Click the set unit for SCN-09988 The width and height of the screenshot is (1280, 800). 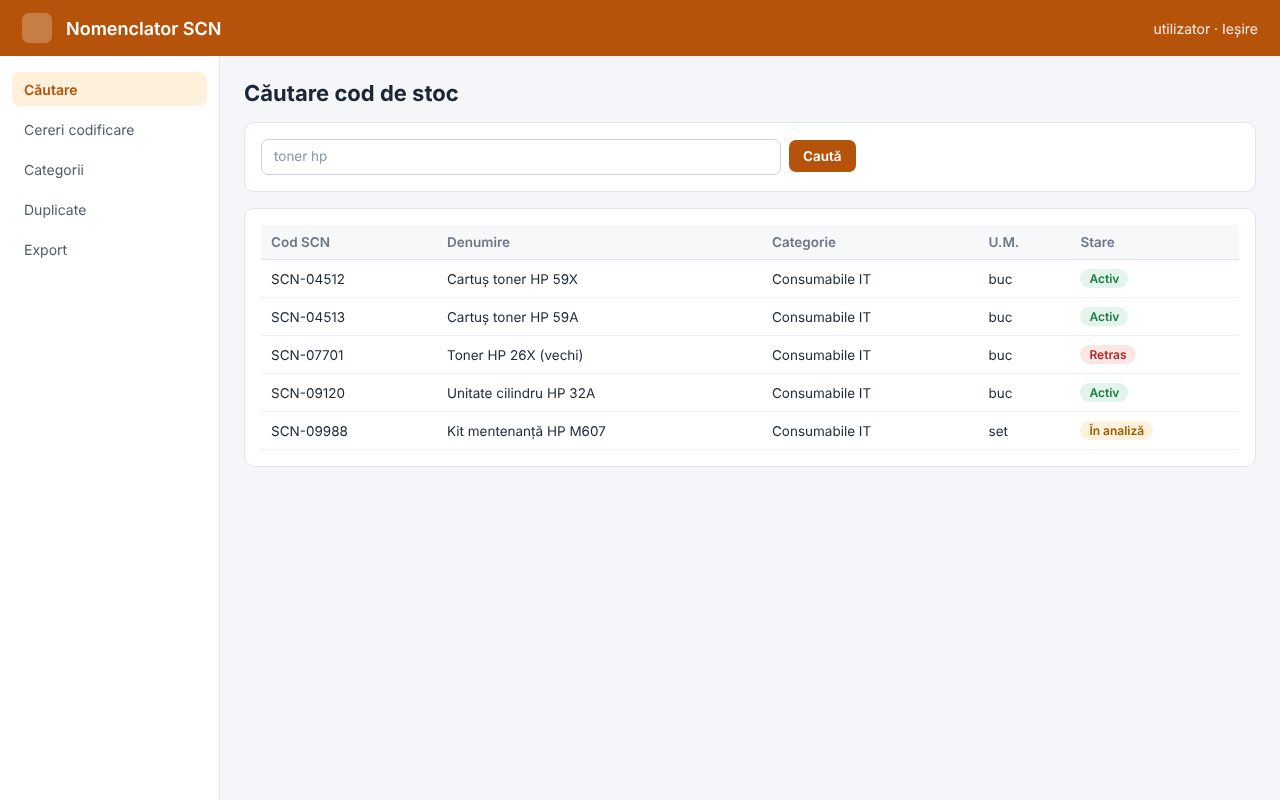point(998,431)
